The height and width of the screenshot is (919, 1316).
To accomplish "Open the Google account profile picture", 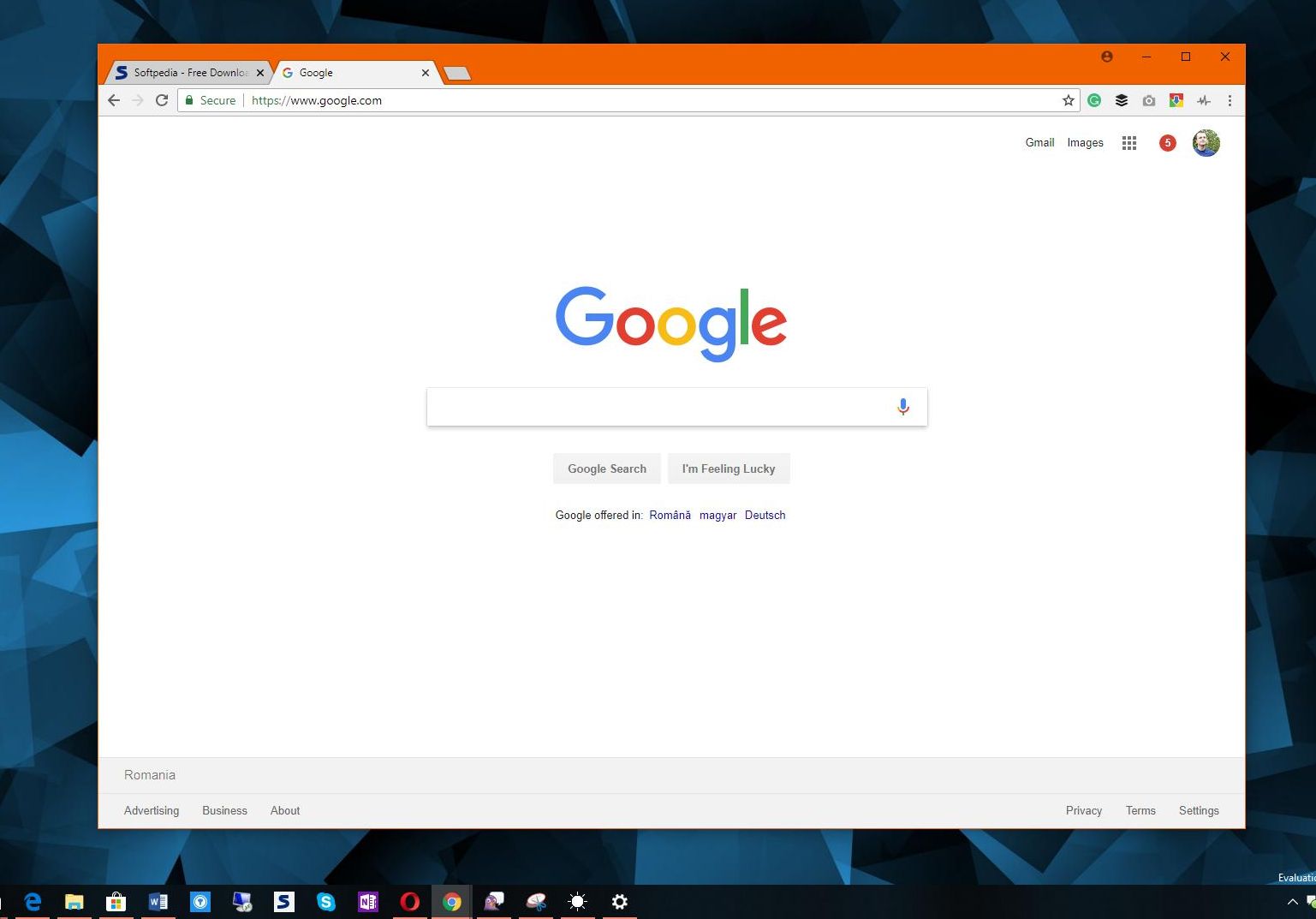I will (1206, 143).
